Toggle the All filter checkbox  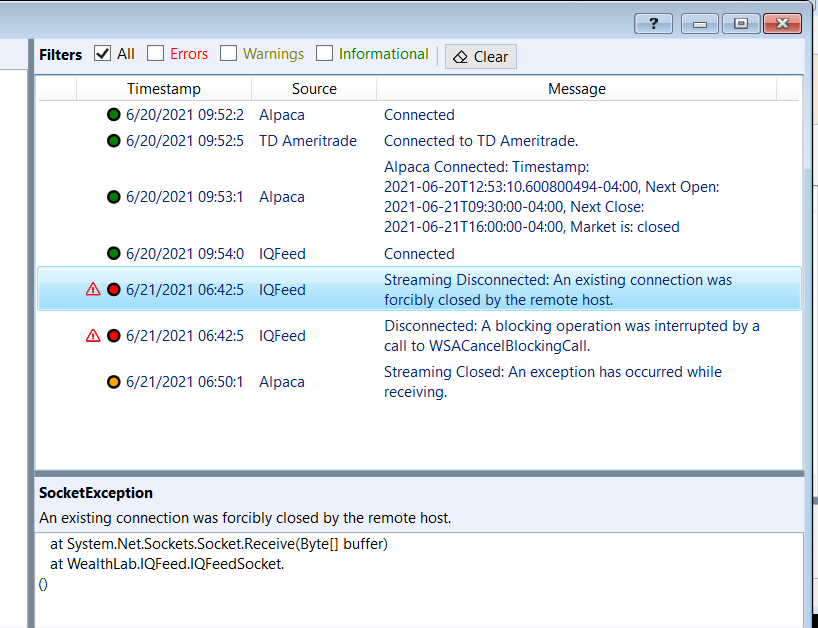[x=103, y=53]
